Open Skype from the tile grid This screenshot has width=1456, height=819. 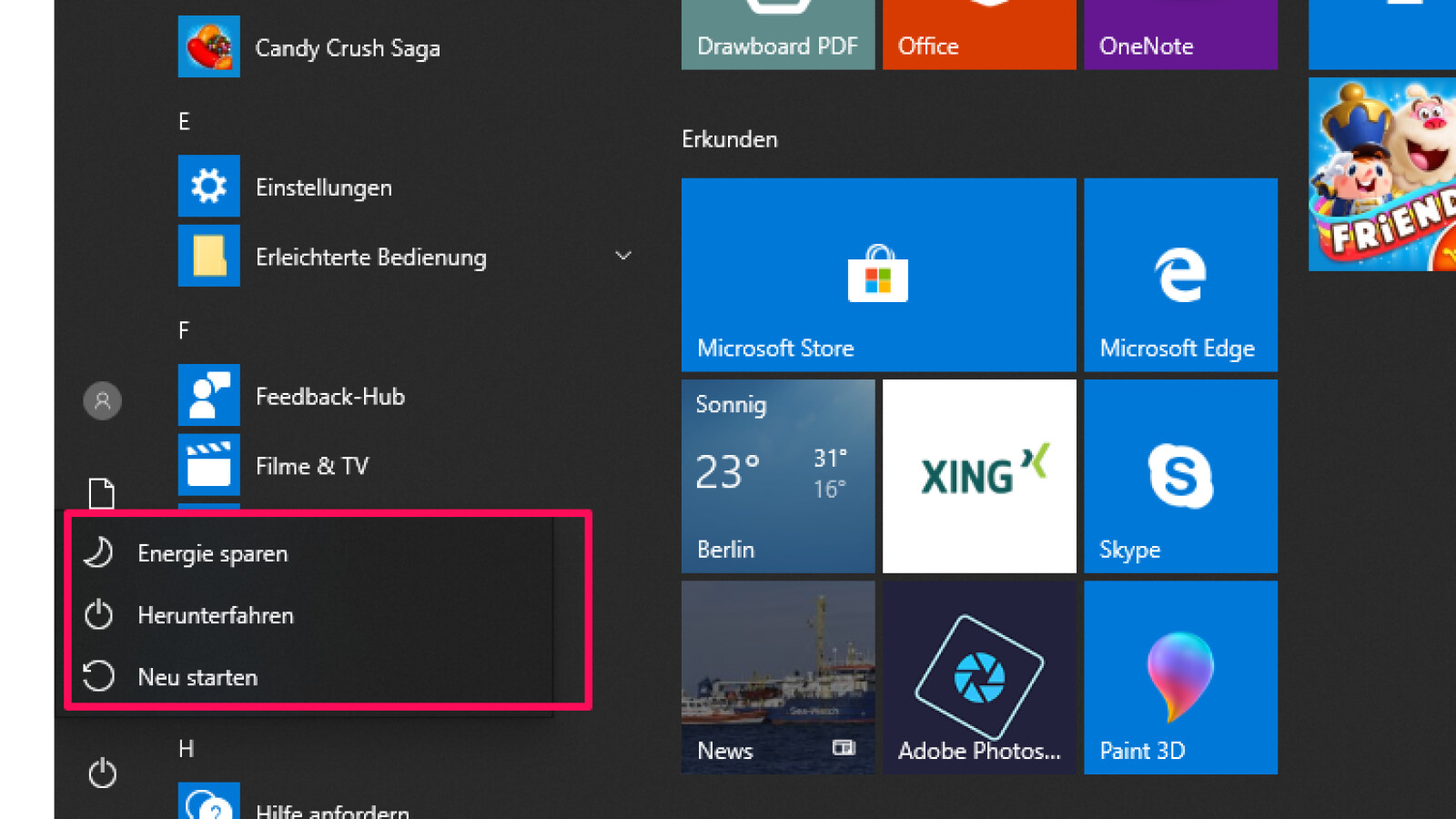[1180, 477]
